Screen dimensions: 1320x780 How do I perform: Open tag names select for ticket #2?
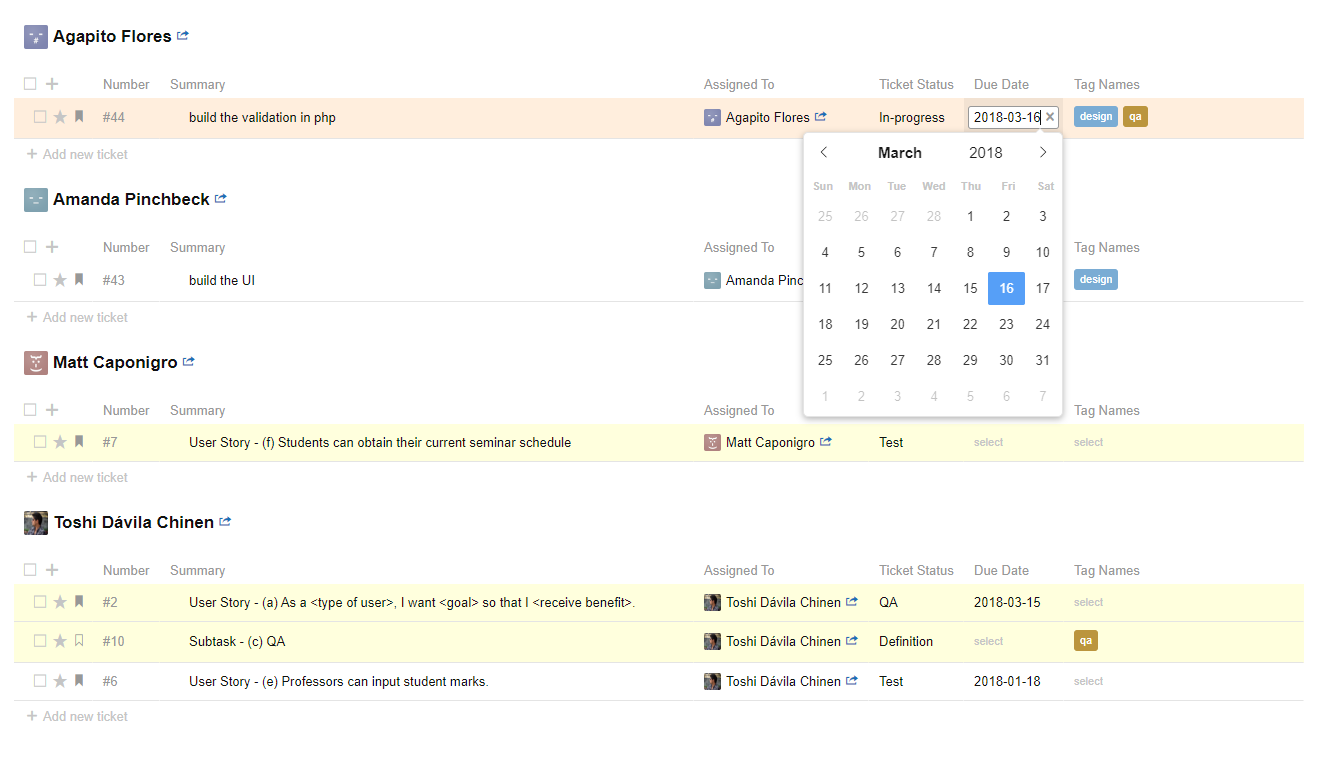pos(1089,602)
